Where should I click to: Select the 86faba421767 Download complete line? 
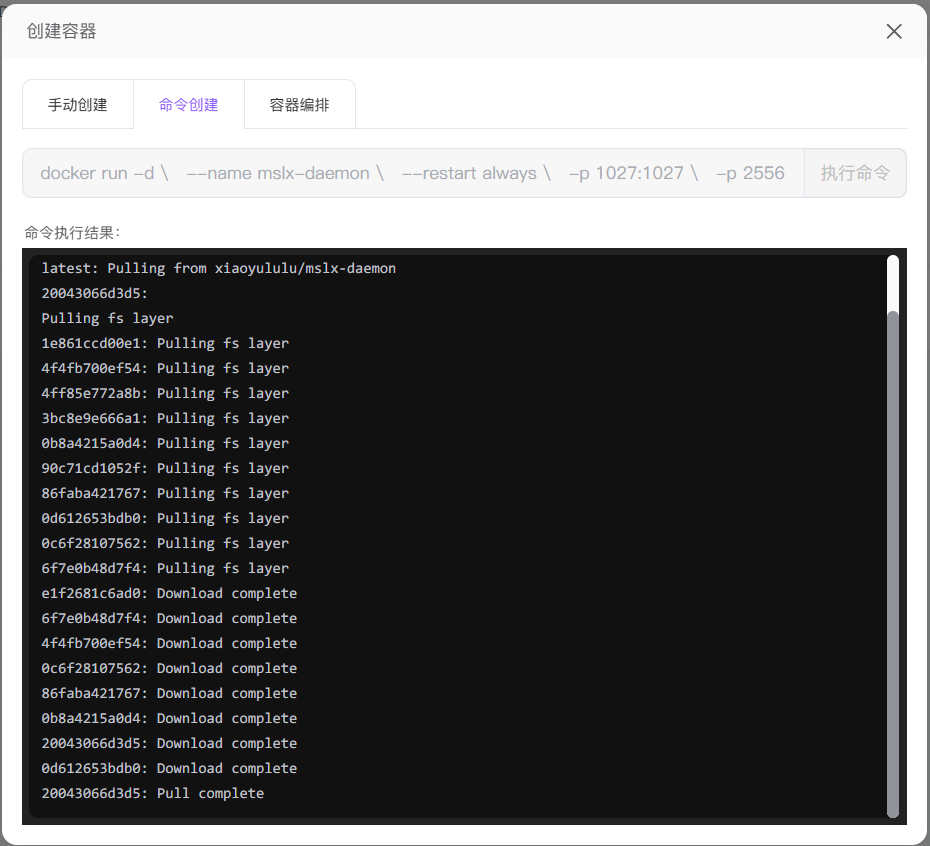[169, 693]
